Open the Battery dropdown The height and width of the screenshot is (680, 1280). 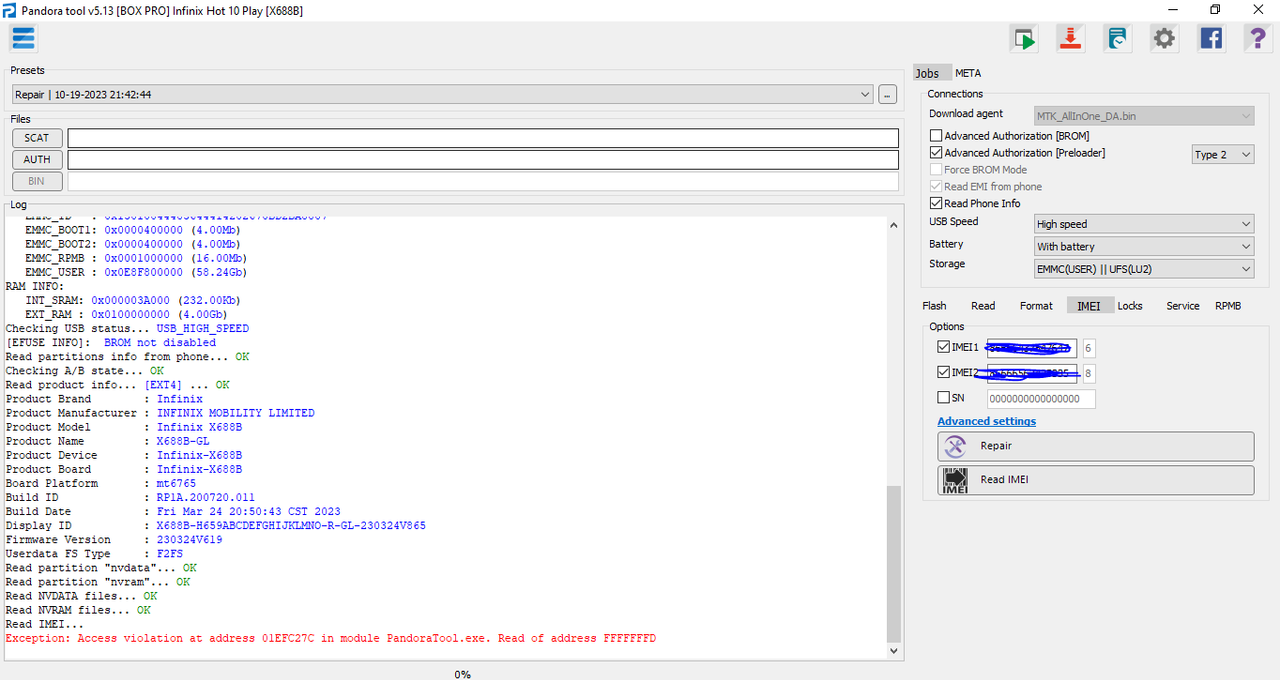tap(1143, 246)
